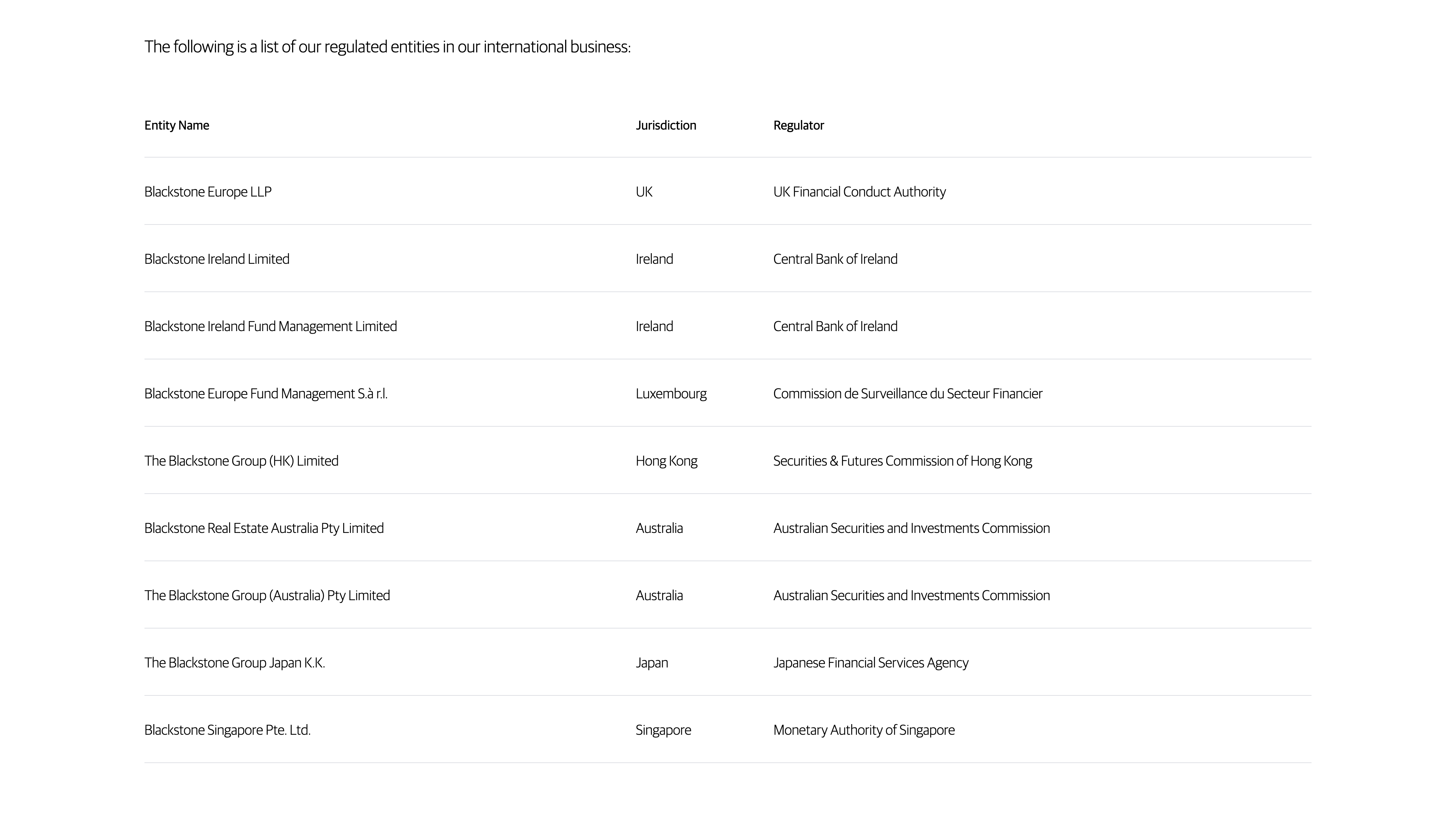Click the Jurisdiction column header
The image size is (1456, 813).
point(666,125)
